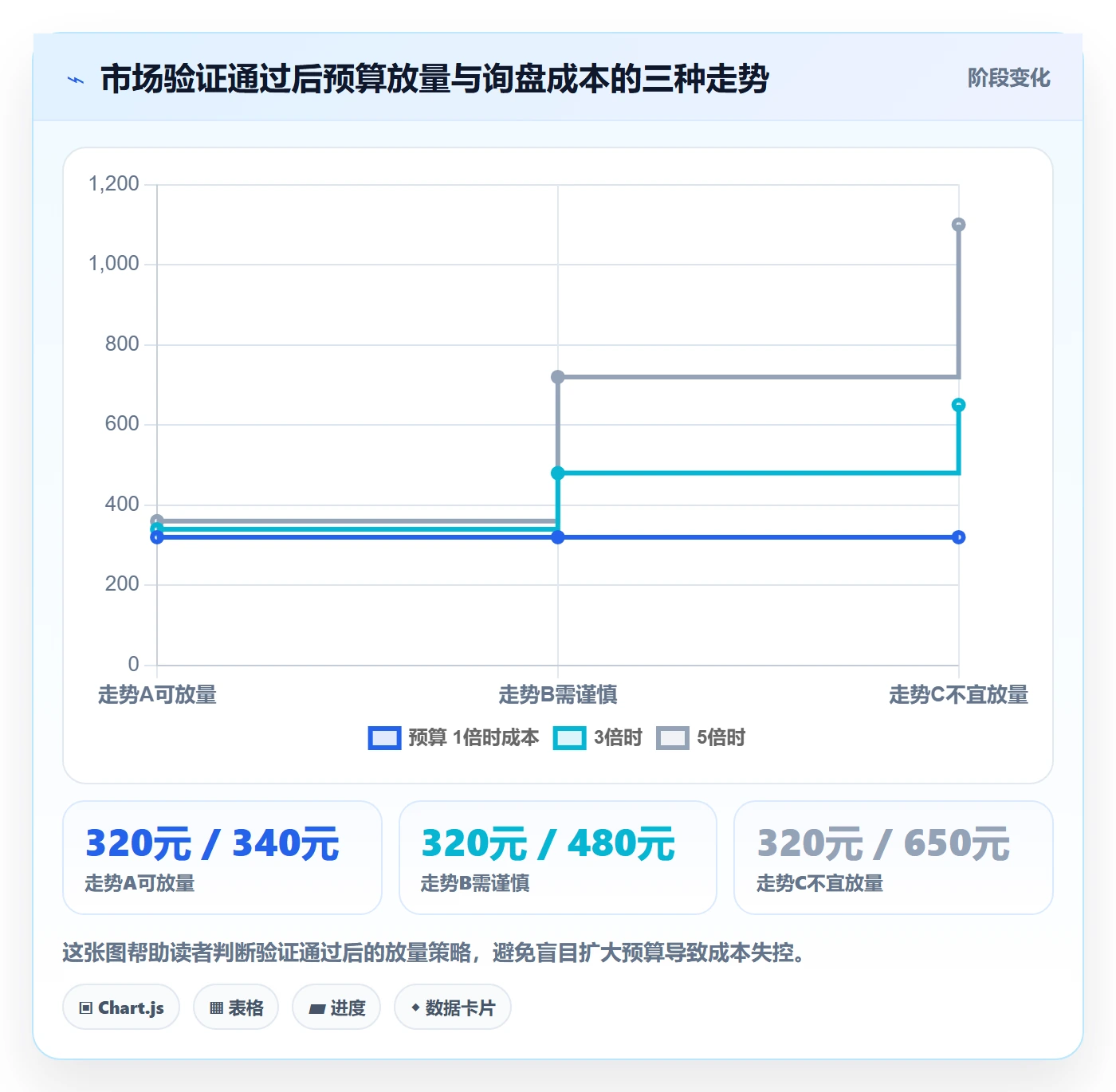Click the 200 y-axis value

click(122, 584)
